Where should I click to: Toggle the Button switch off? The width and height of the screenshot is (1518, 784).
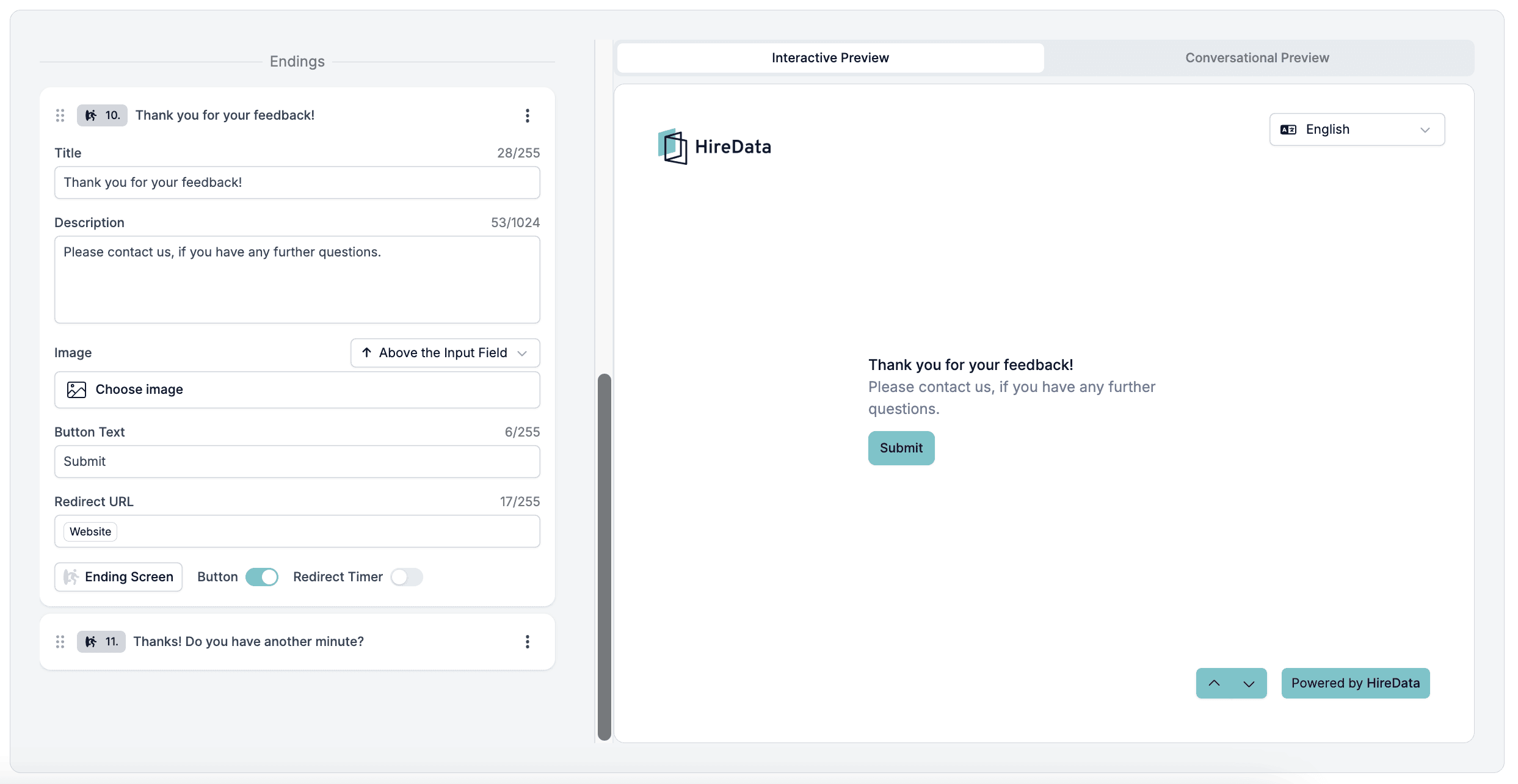tap(262, 577)
